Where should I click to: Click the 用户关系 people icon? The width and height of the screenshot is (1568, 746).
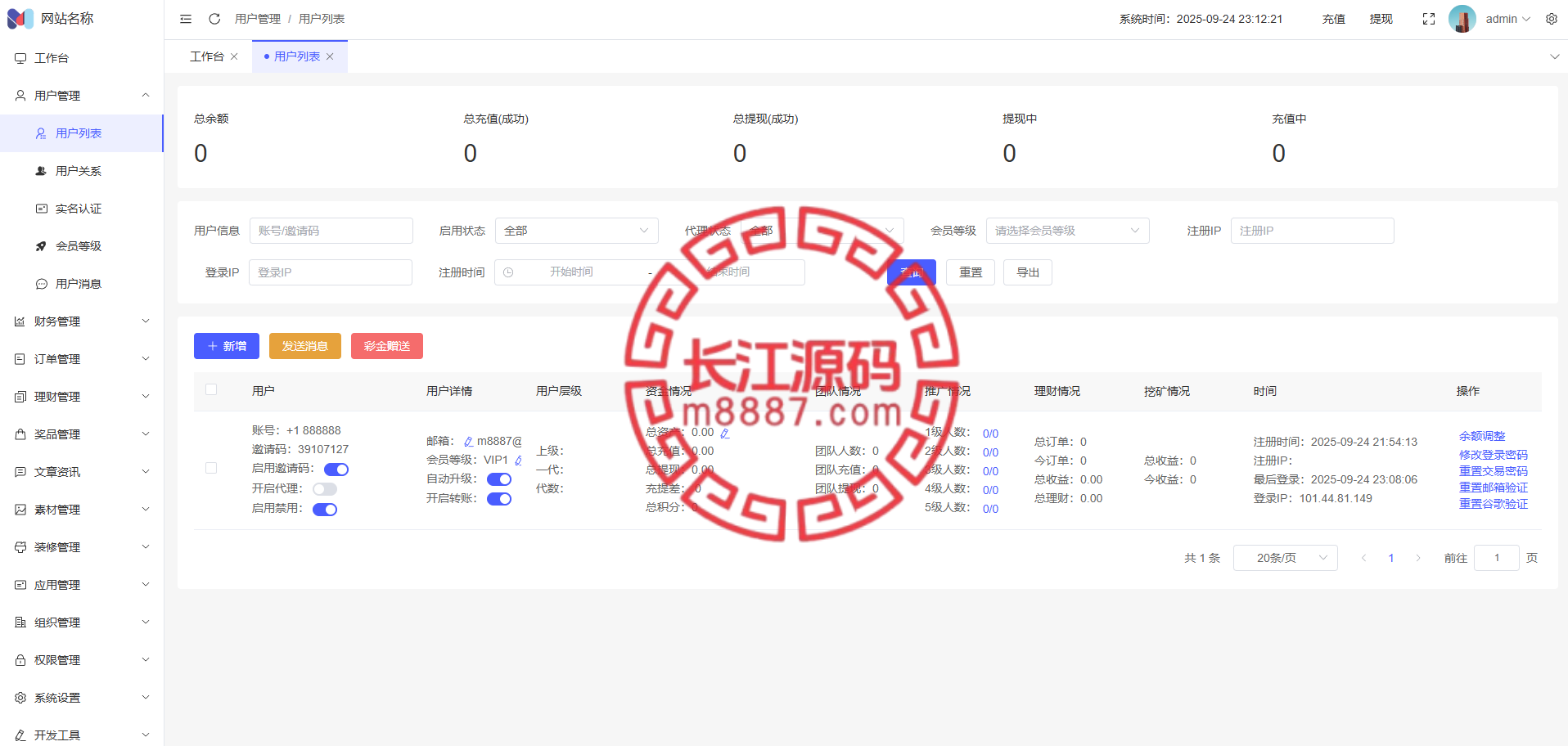41,171
